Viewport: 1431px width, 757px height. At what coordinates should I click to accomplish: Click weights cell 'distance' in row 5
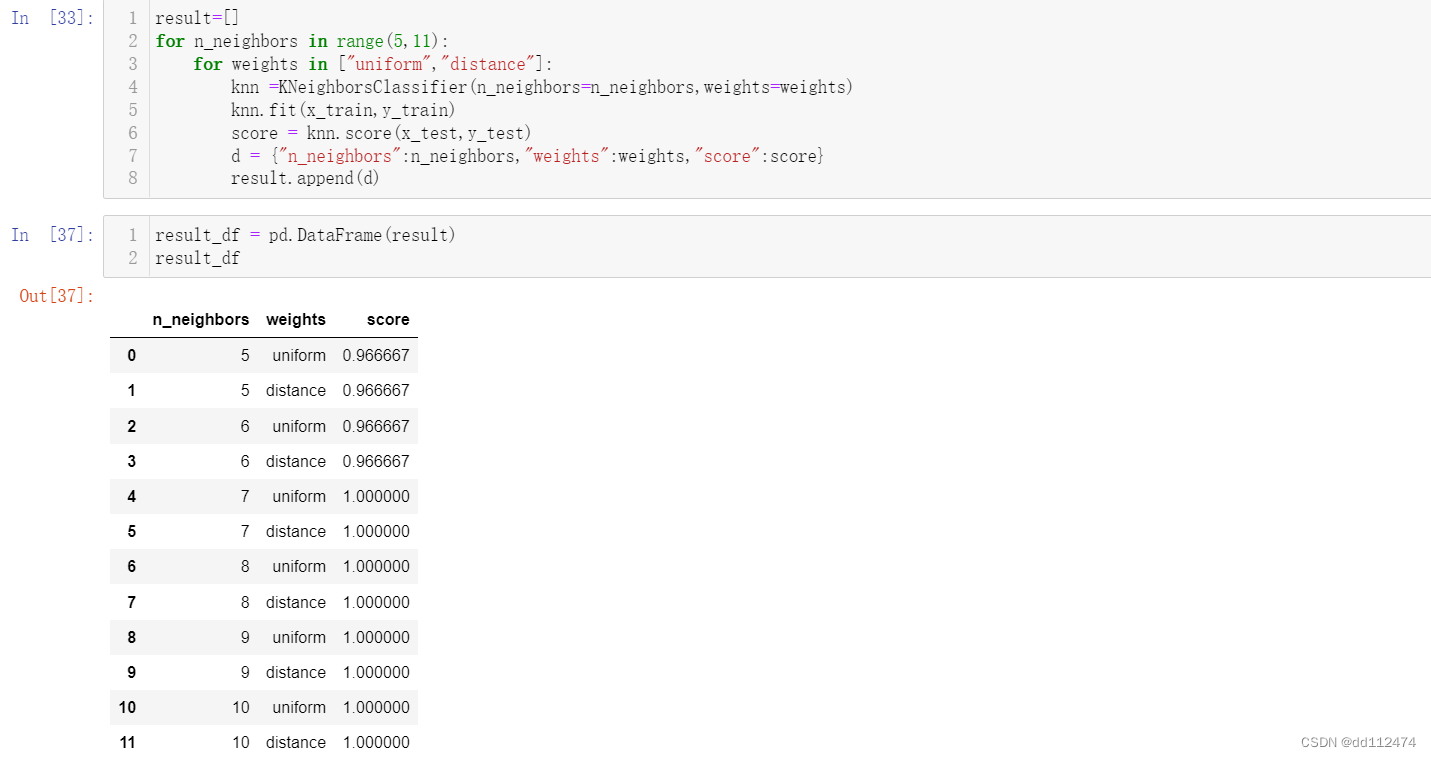pos(296,531)
